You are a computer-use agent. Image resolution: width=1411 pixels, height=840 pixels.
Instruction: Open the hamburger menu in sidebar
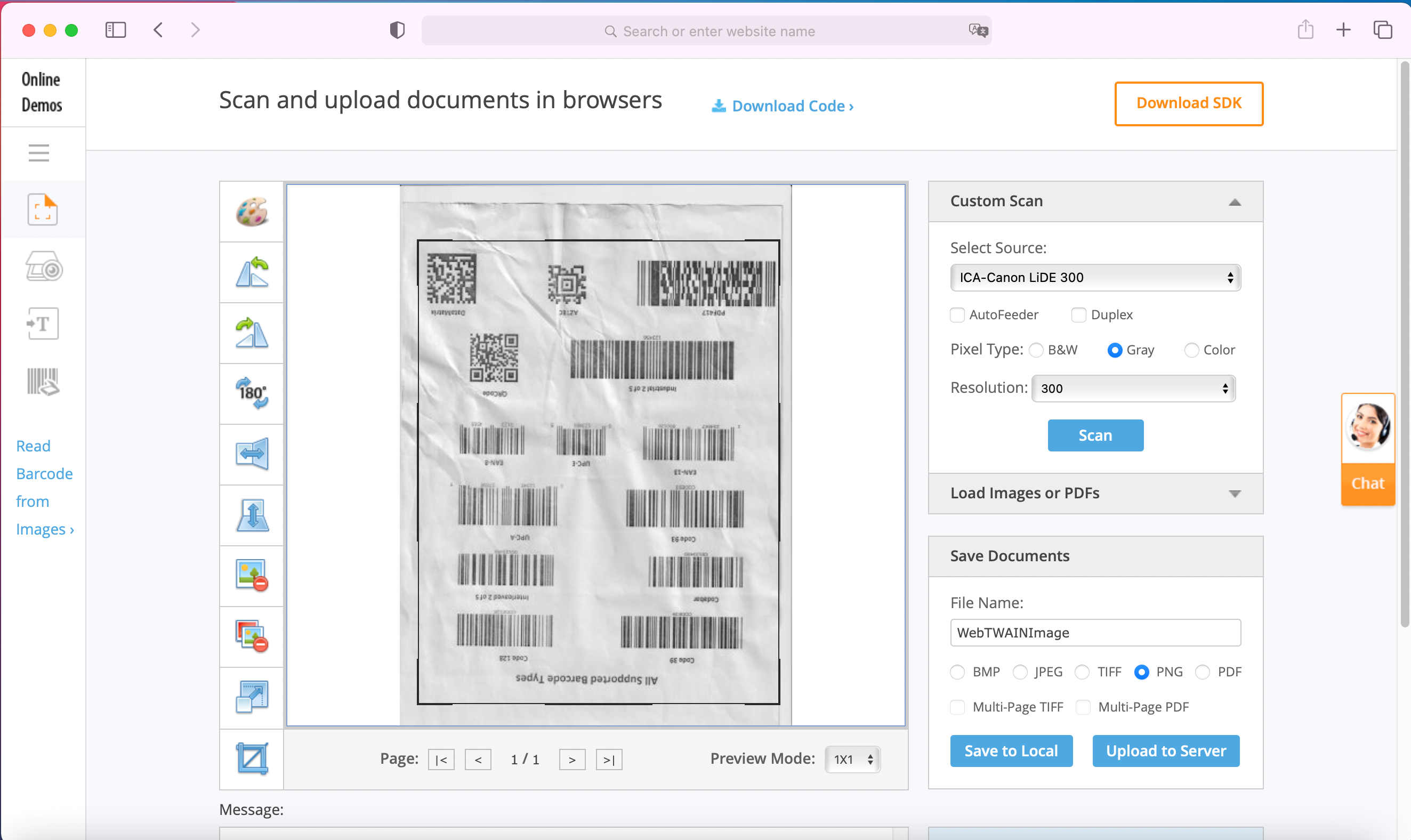[39, 153]
